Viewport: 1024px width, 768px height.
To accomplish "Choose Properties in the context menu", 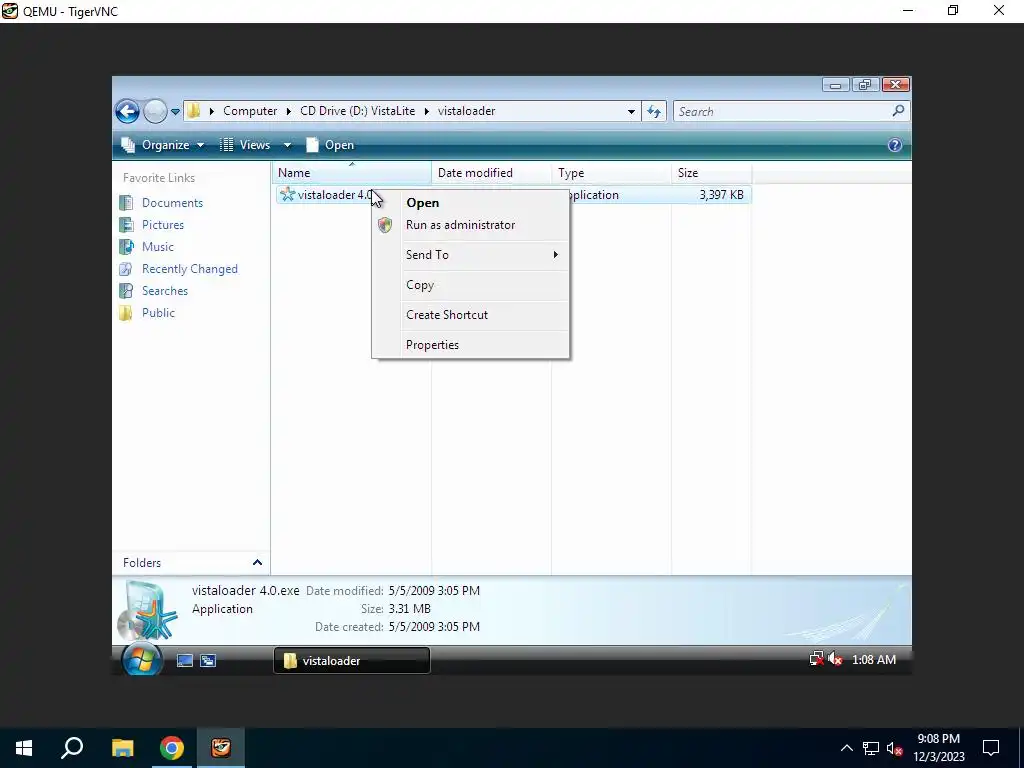I will click(x=470, y=345).
